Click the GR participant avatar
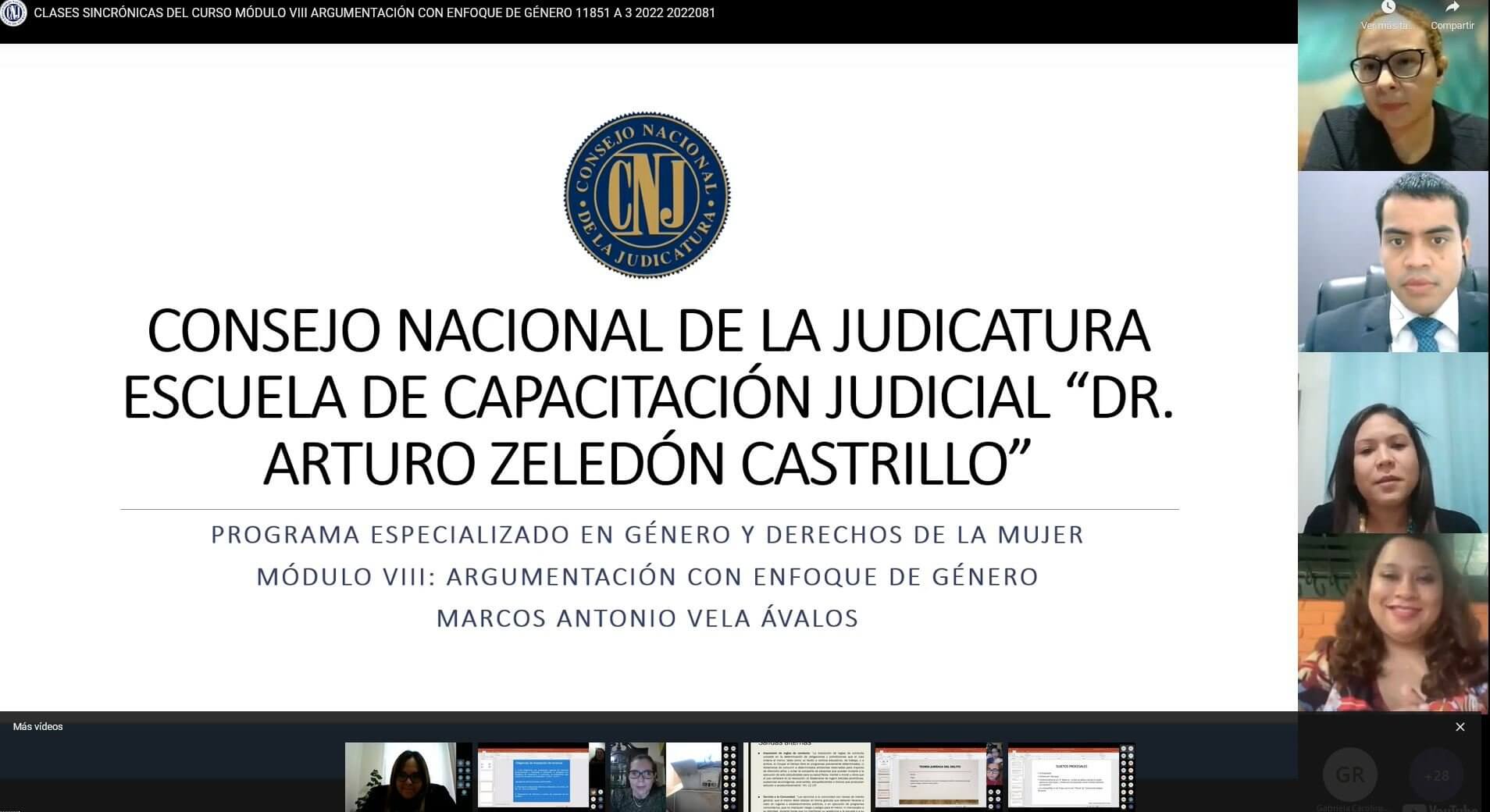 click(x=1350, y=775)
